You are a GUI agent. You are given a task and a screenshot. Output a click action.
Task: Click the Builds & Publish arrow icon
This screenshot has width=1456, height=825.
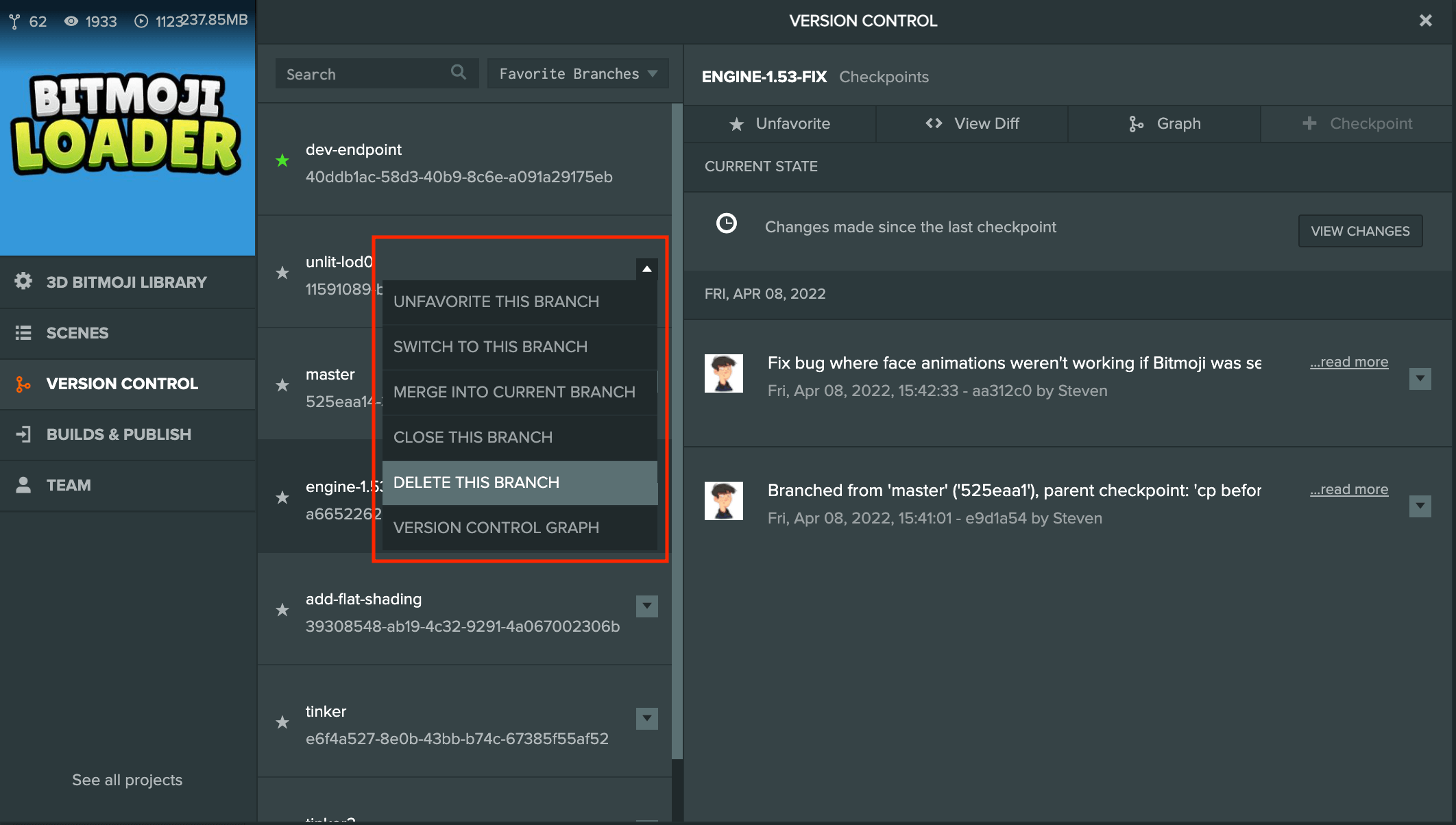23,434
